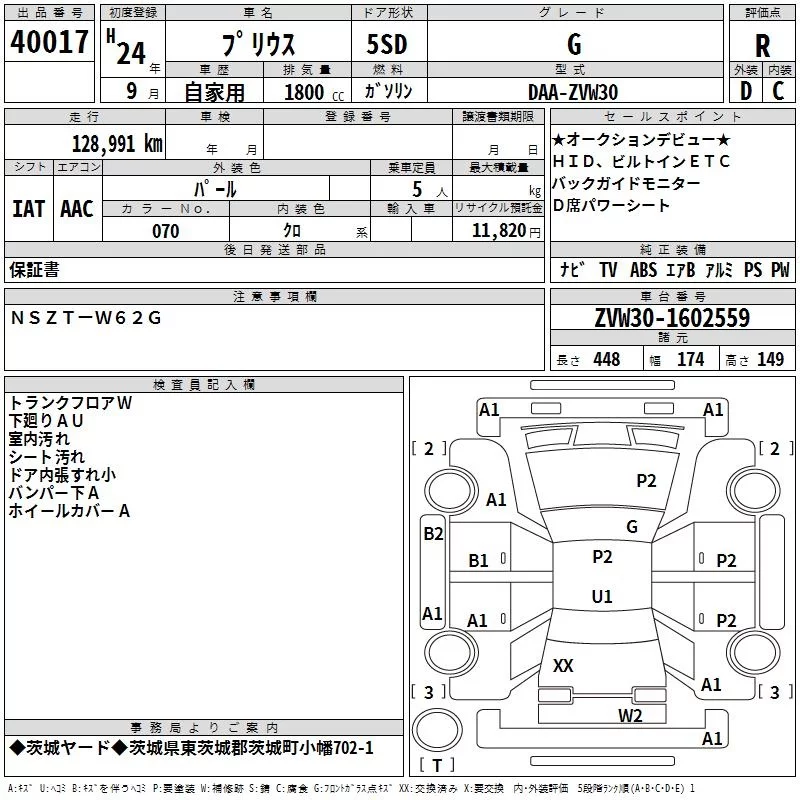Click G mark on windshield diagram
Screen dimensions: 800x800
tap(632, 526)
